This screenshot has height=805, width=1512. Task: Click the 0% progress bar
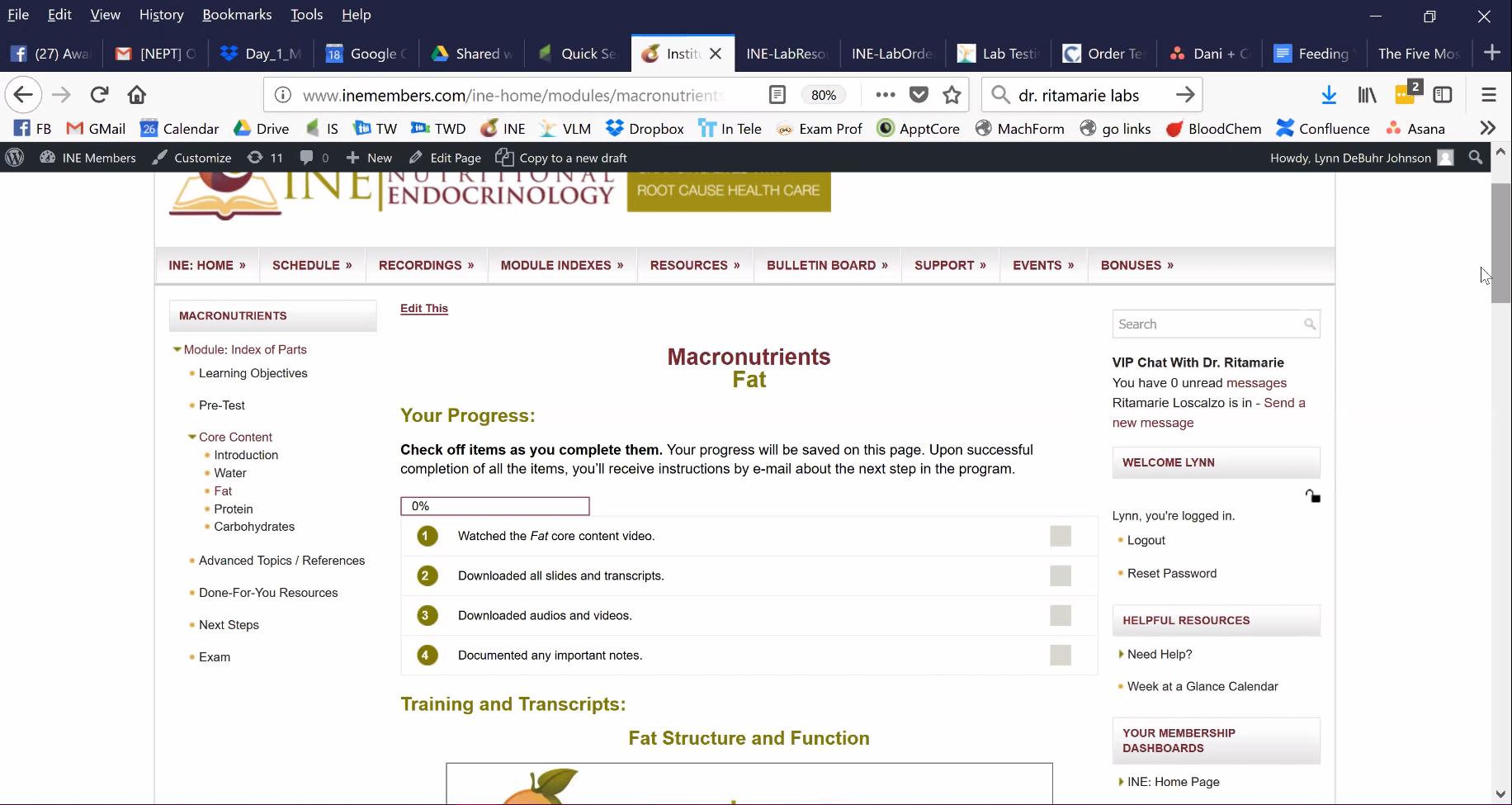click(x=494, y=506)
